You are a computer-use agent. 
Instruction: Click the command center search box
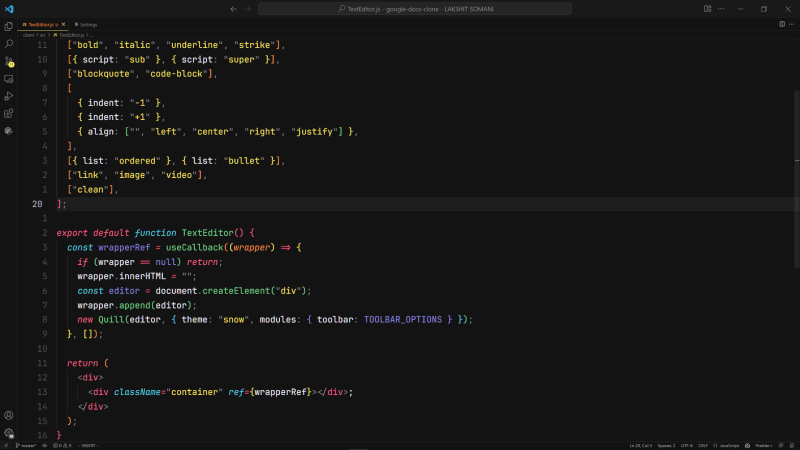415,9
